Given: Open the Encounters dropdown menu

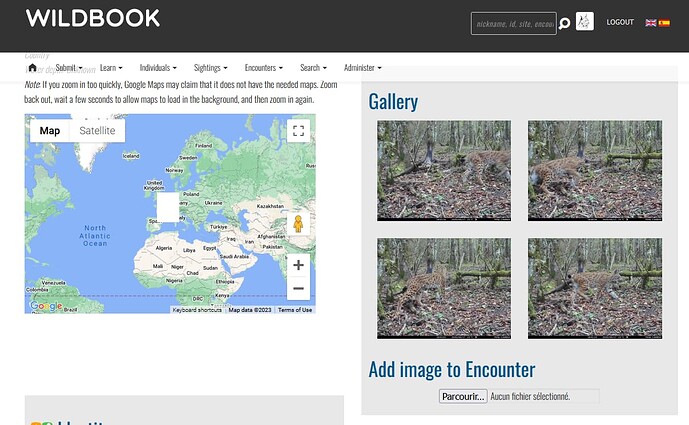Looking at the screenshot, I should pos(264,68).
